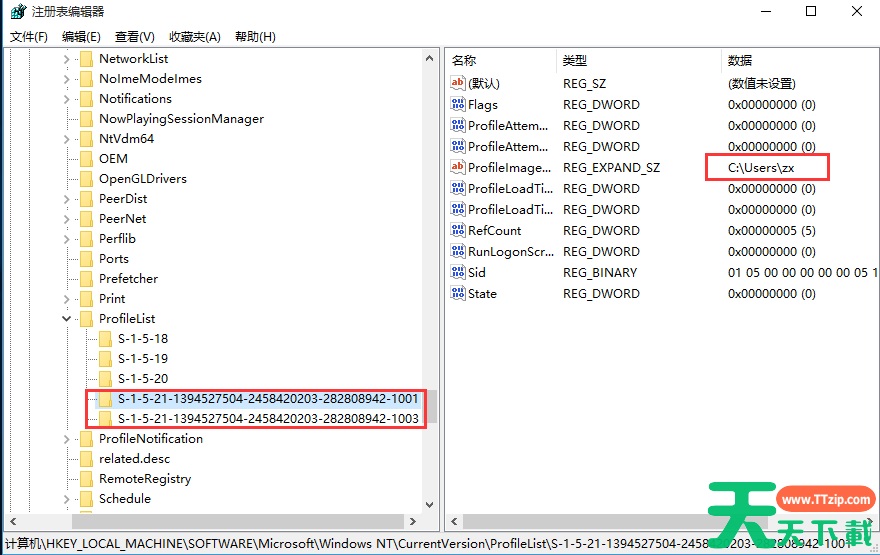The image size is (880, 555).
Task: Select the OpenGLDrivers folder icon
Action: [x=86, y=179]
